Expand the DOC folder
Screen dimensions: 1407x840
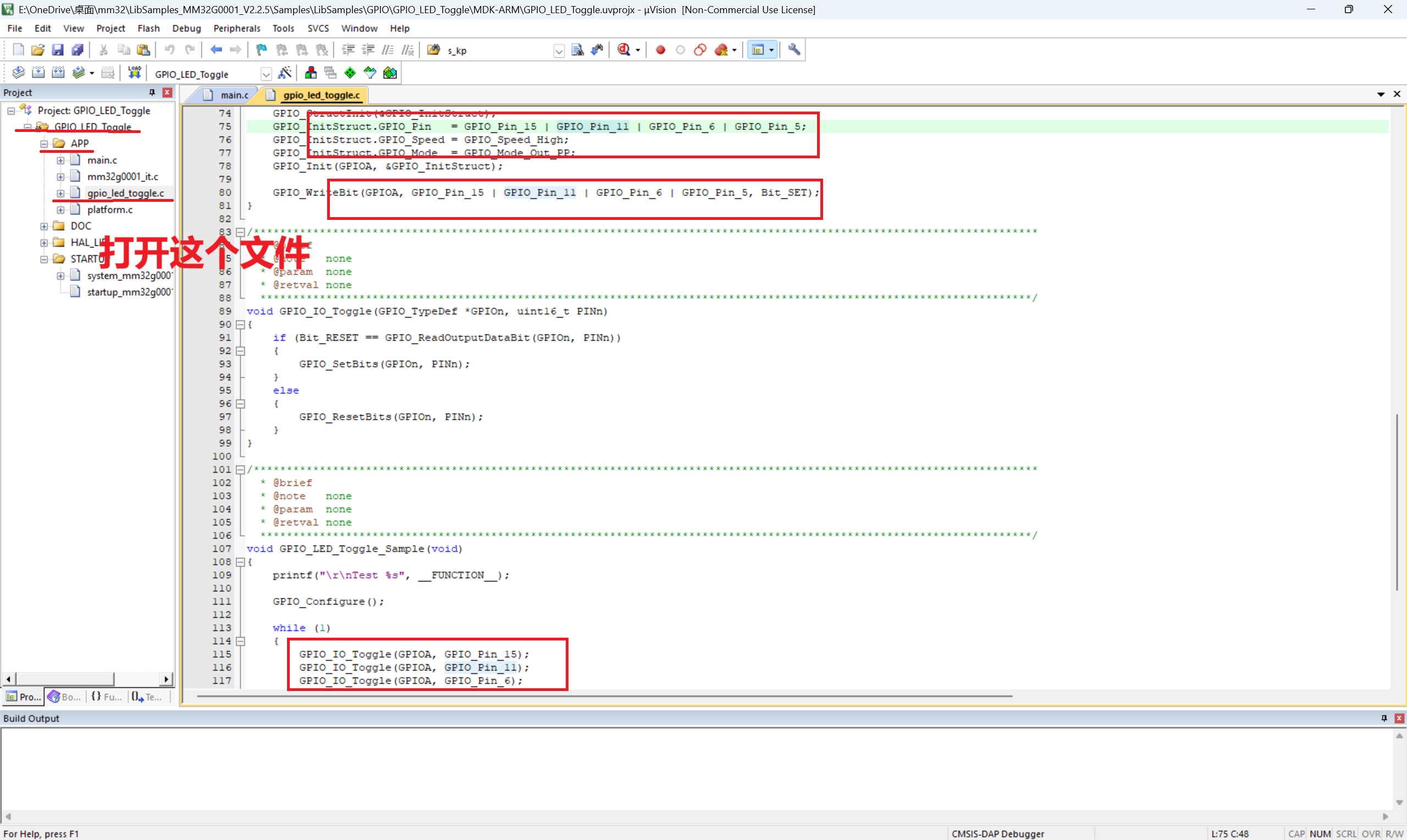[44, 226]
